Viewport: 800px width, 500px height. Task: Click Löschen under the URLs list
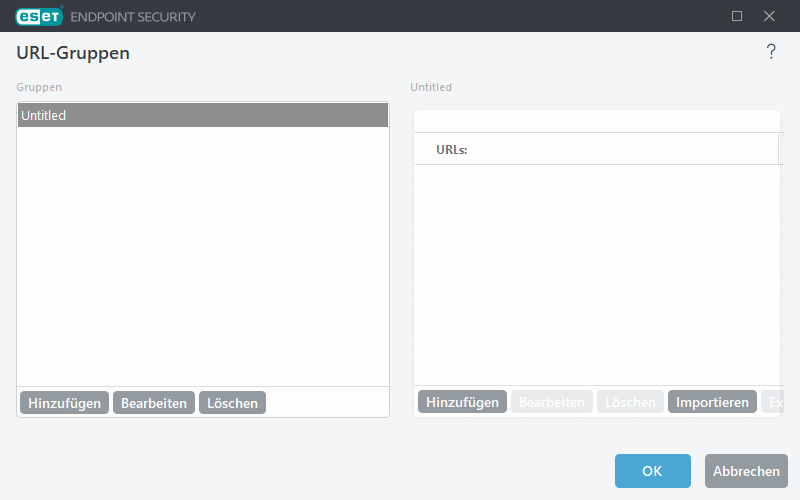coord(630,402)
